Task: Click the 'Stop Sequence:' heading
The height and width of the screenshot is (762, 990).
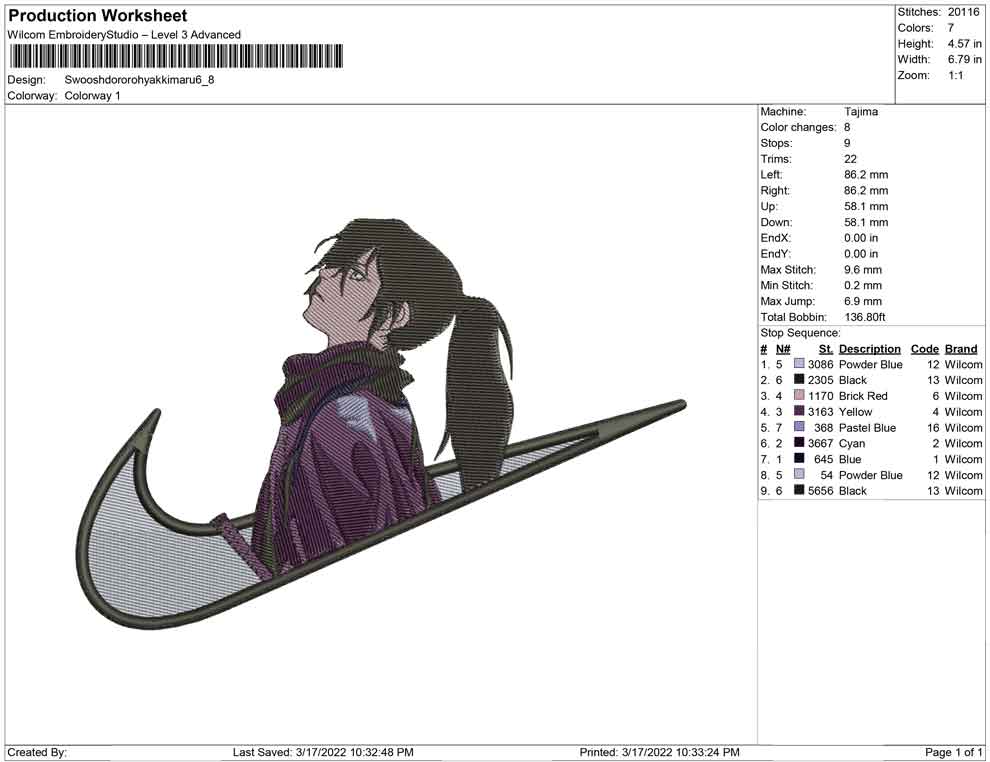Action: [x=800, y=333]
